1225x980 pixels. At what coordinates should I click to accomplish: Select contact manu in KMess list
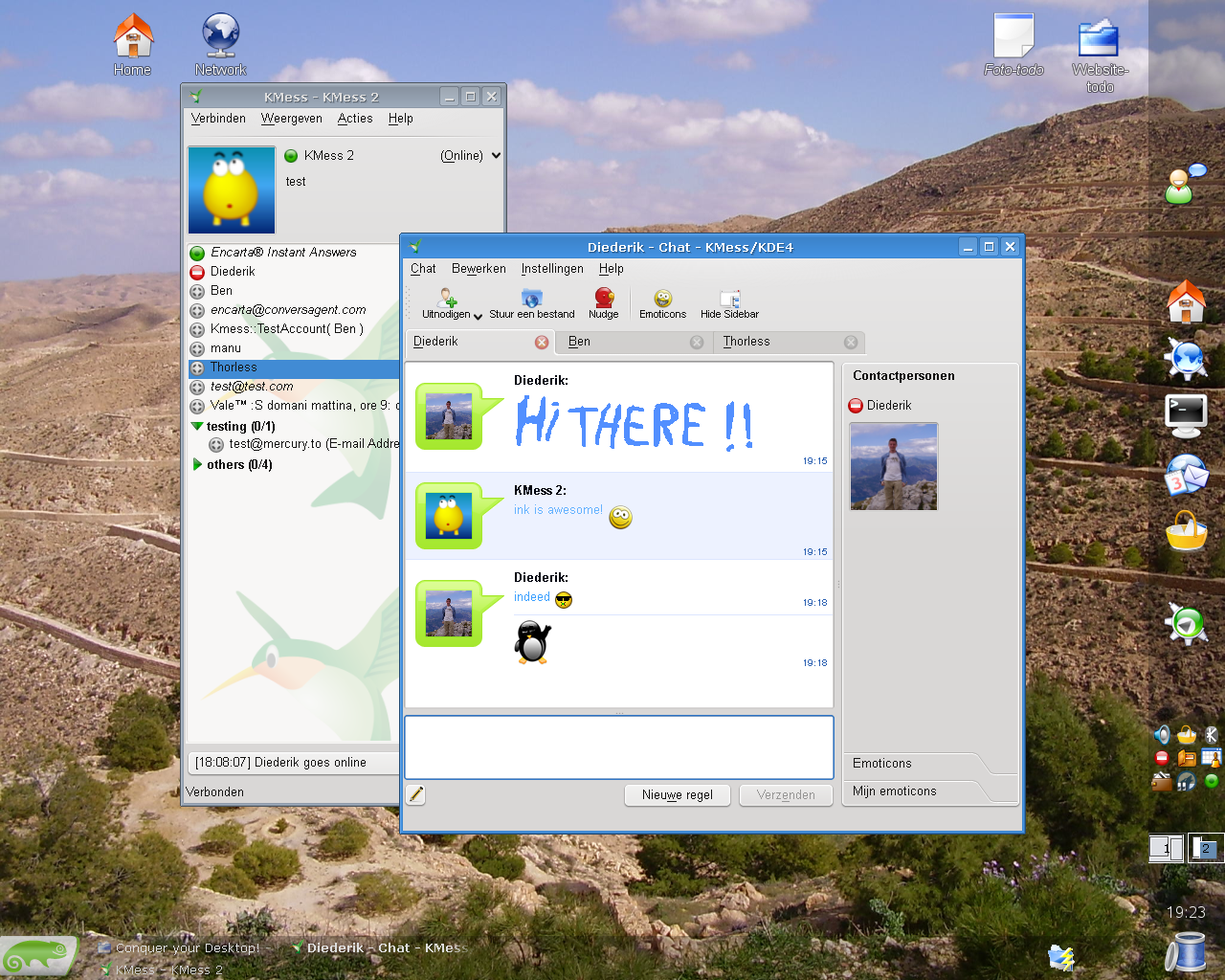click(294, 348)
